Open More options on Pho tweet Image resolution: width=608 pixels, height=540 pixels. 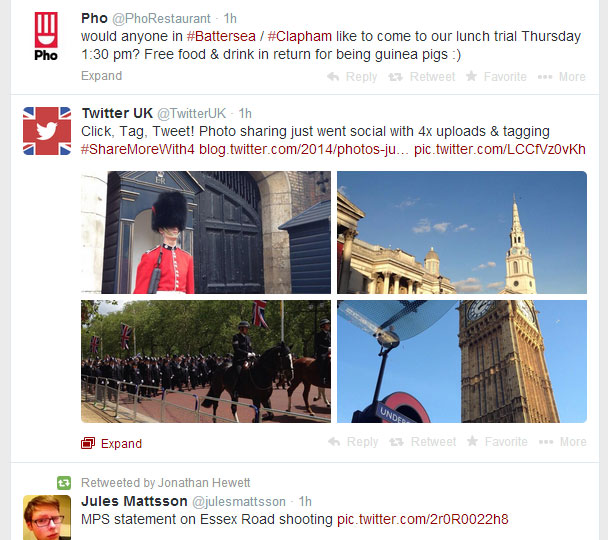coord(562,77)
